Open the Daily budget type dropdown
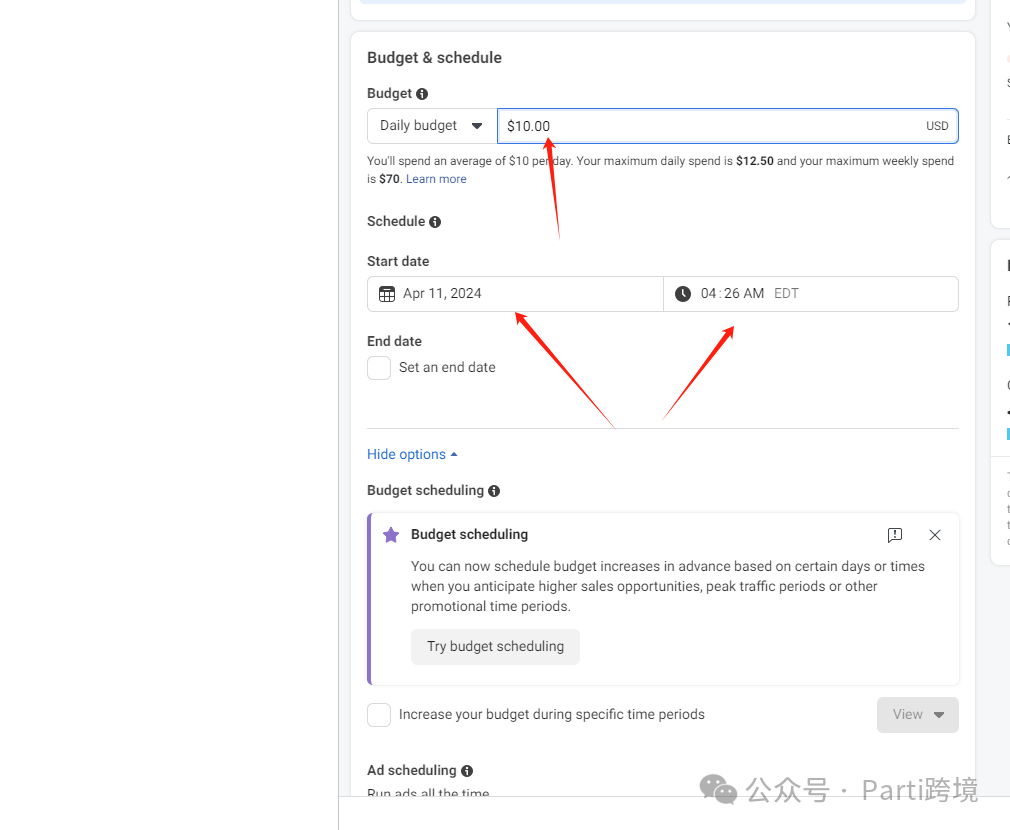1010x830 pixels. pyautogui.click(x=432, y=126)
